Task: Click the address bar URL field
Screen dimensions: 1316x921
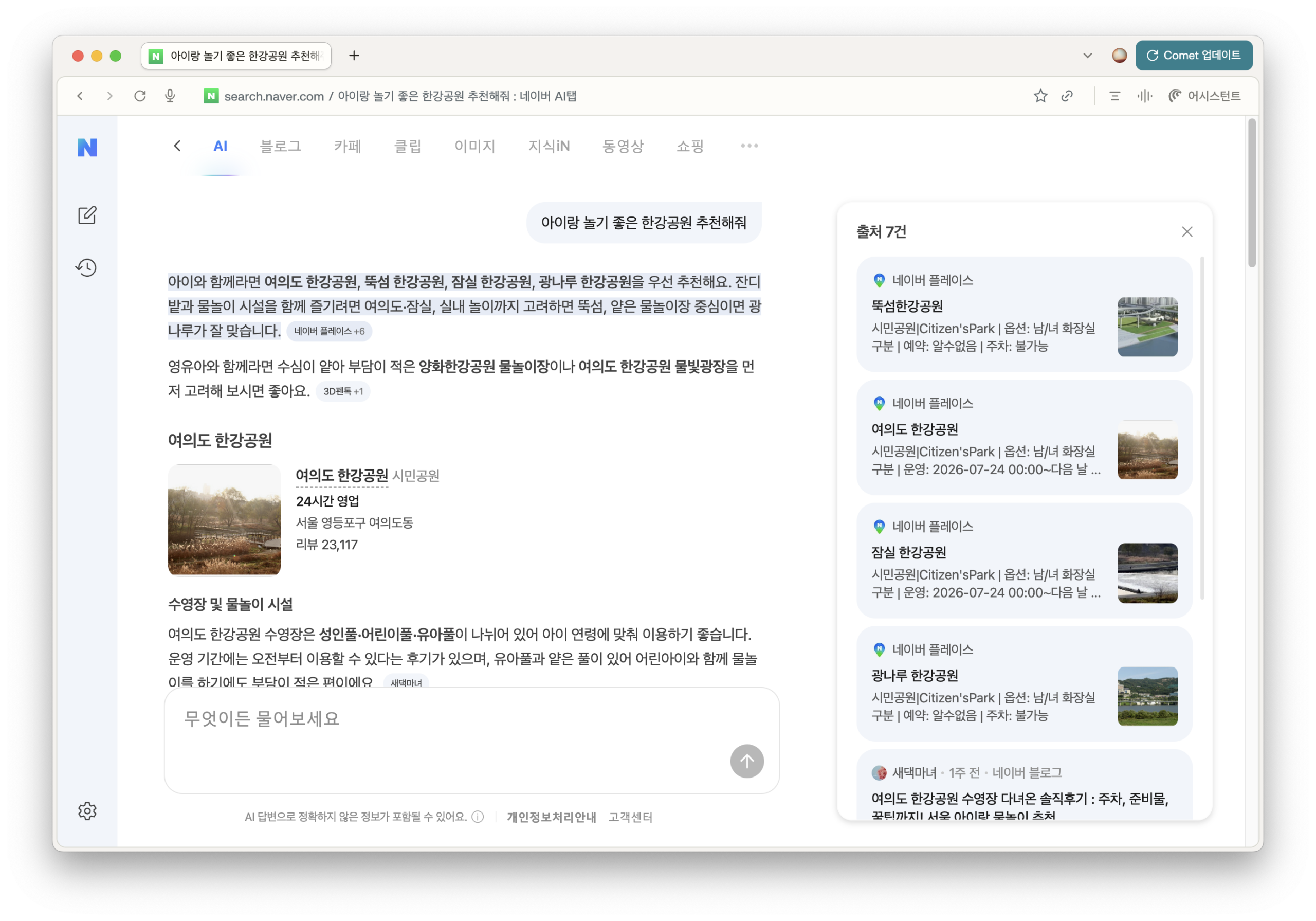Action: coord(400,96)
